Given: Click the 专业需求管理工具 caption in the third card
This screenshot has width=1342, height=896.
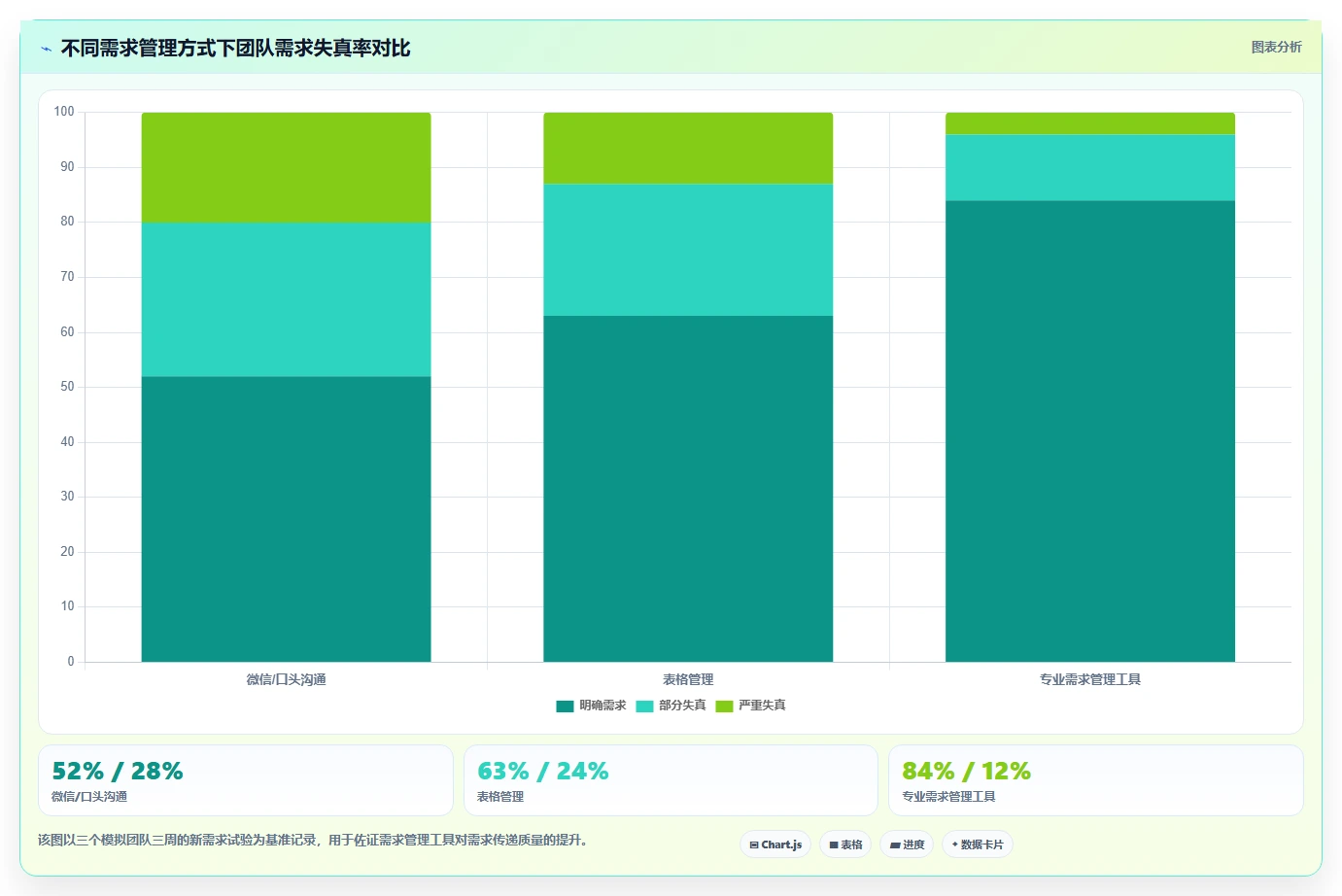Looking at the screenshot, I should click(x=948, y=797).
